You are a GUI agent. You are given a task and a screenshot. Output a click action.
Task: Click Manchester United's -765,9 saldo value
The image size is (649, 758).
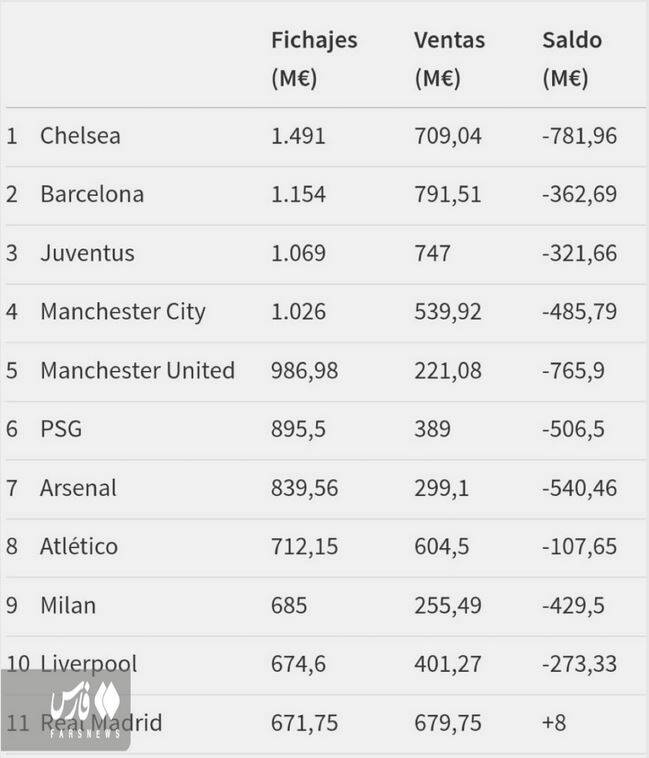tap(573, 371)
